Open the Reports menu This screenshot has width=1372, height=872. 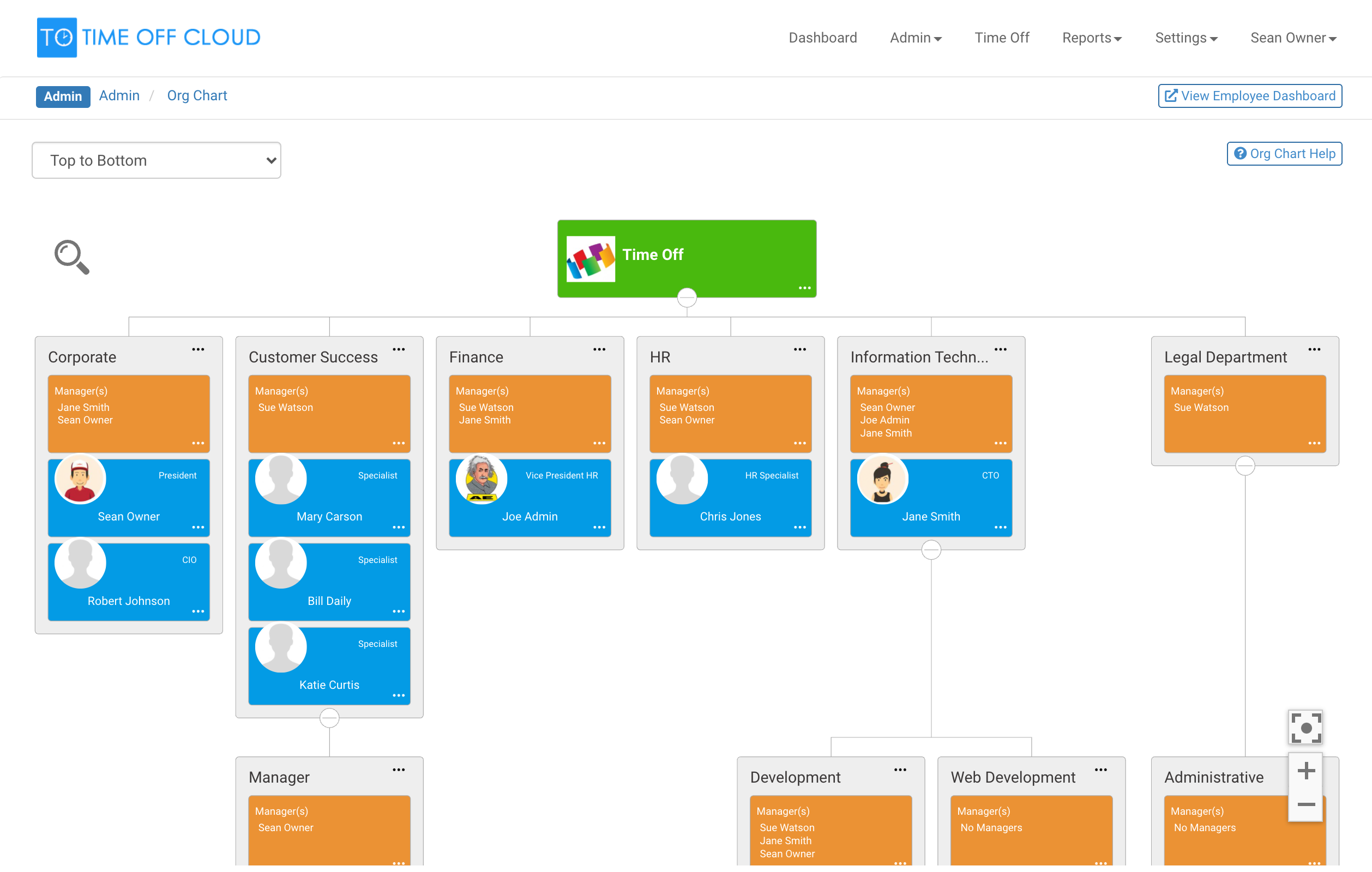[x=1091, y=38]
